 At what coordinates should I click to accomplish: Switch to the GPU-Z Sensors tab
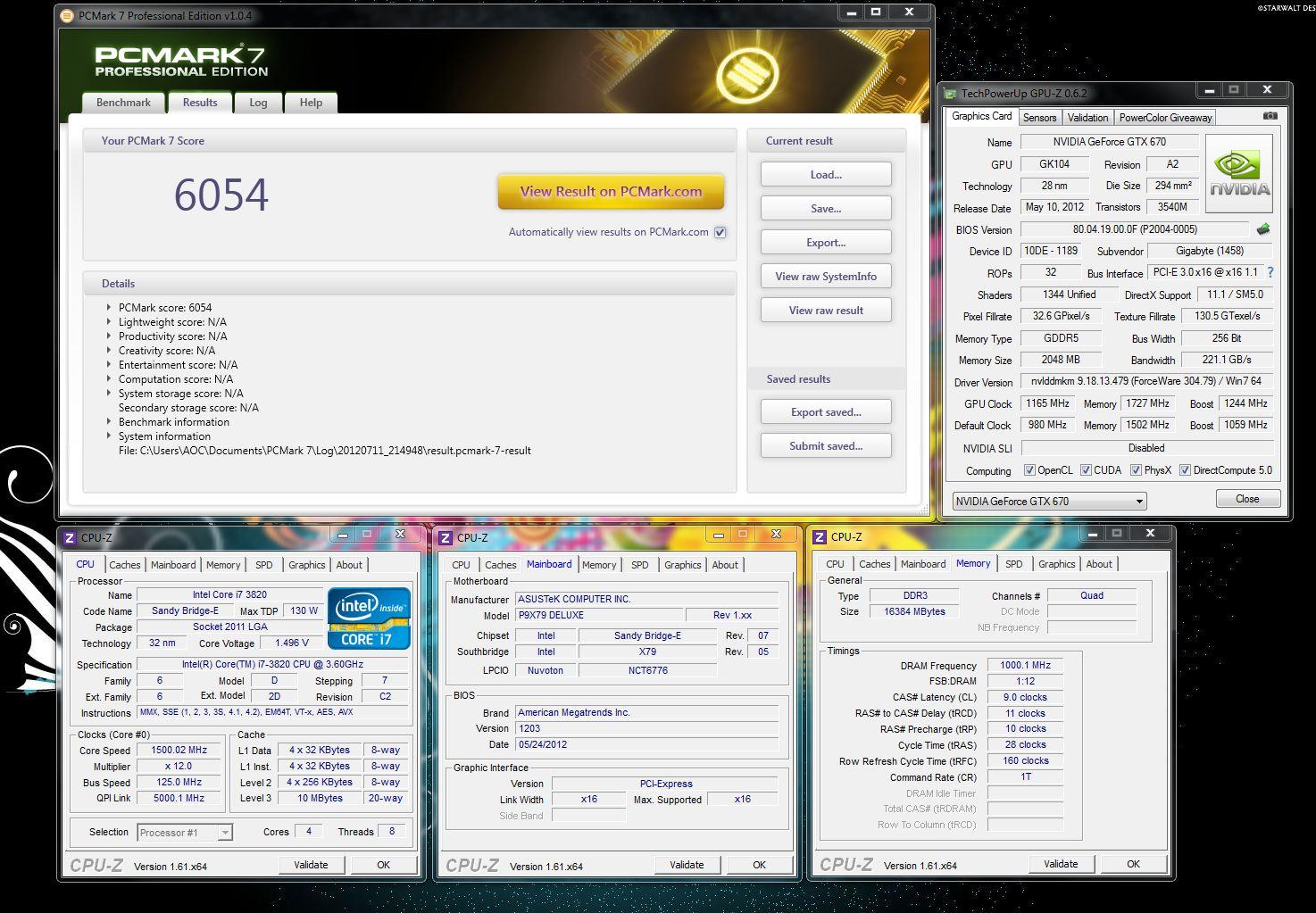tap(1039, 118)
